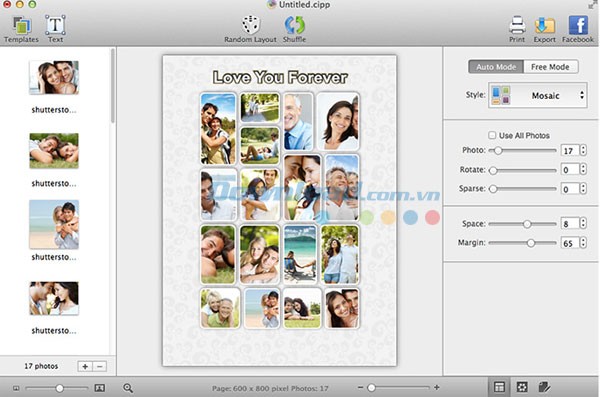Open the Templates tool
Viewport: 600px width, 397px height.
point(21,29)
